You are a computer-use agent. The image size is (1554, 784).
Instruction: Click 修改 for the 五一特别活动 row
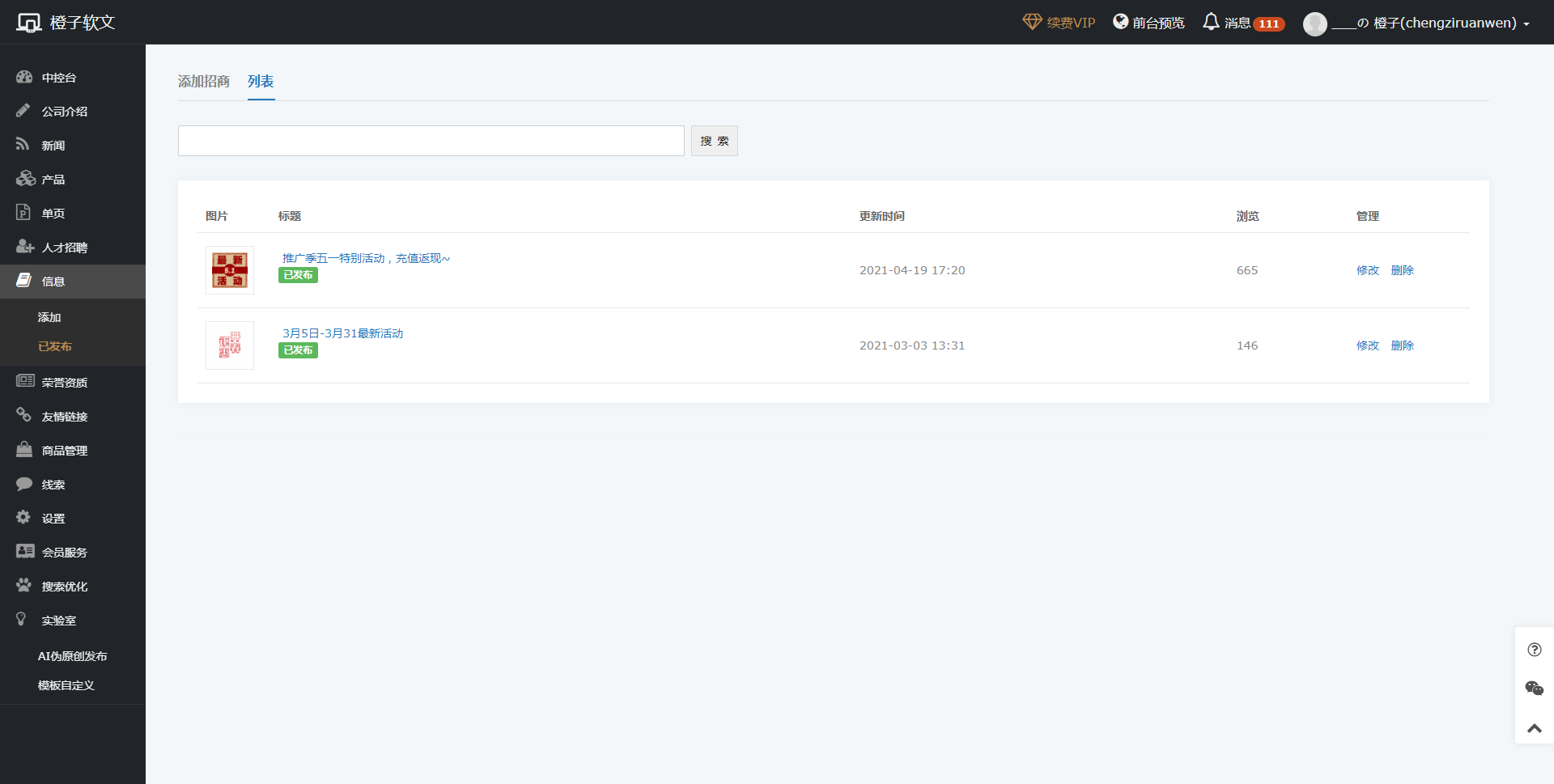pyautogui.click(x=1368, y=270)
